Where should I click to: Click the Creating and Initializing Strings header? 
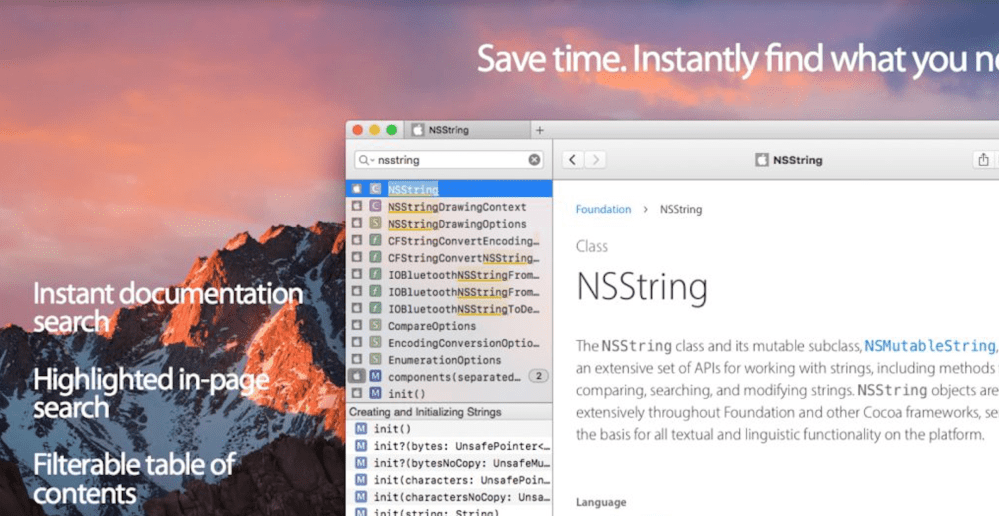[x=425, y=412]
